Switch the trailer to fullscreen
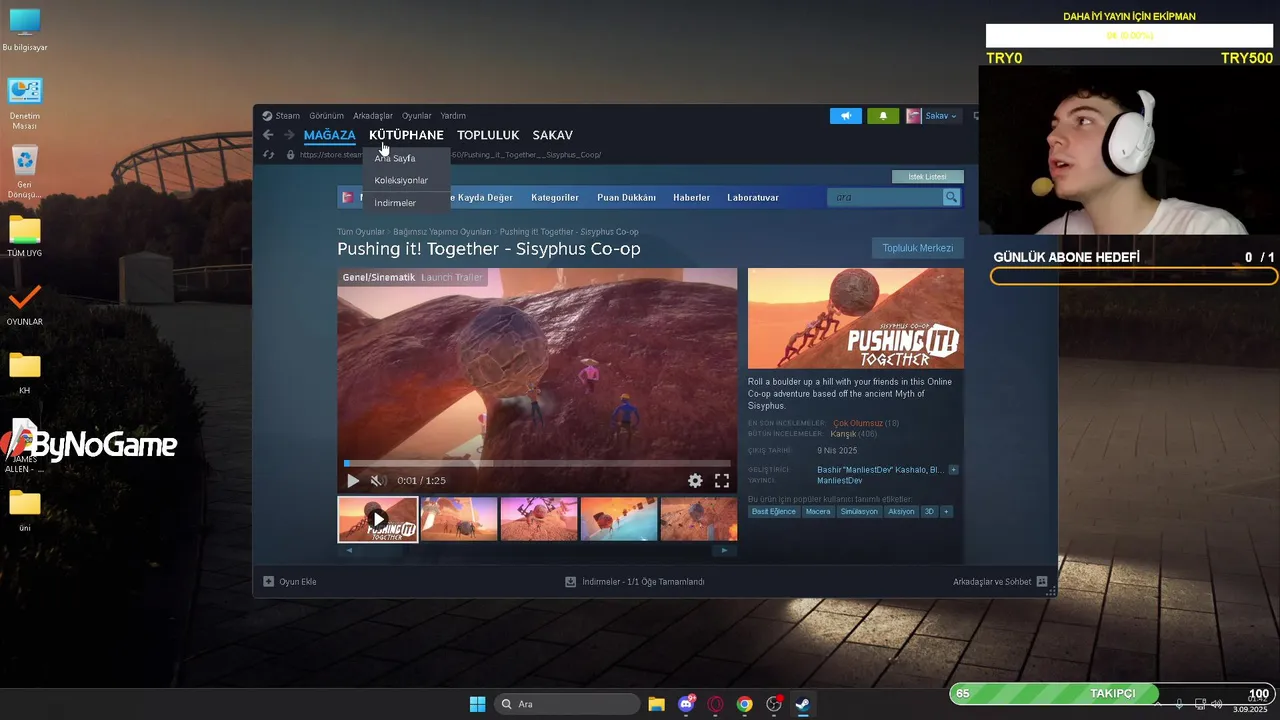The height and width of the screenshot is (720, 1280). [x=722, y=481]
